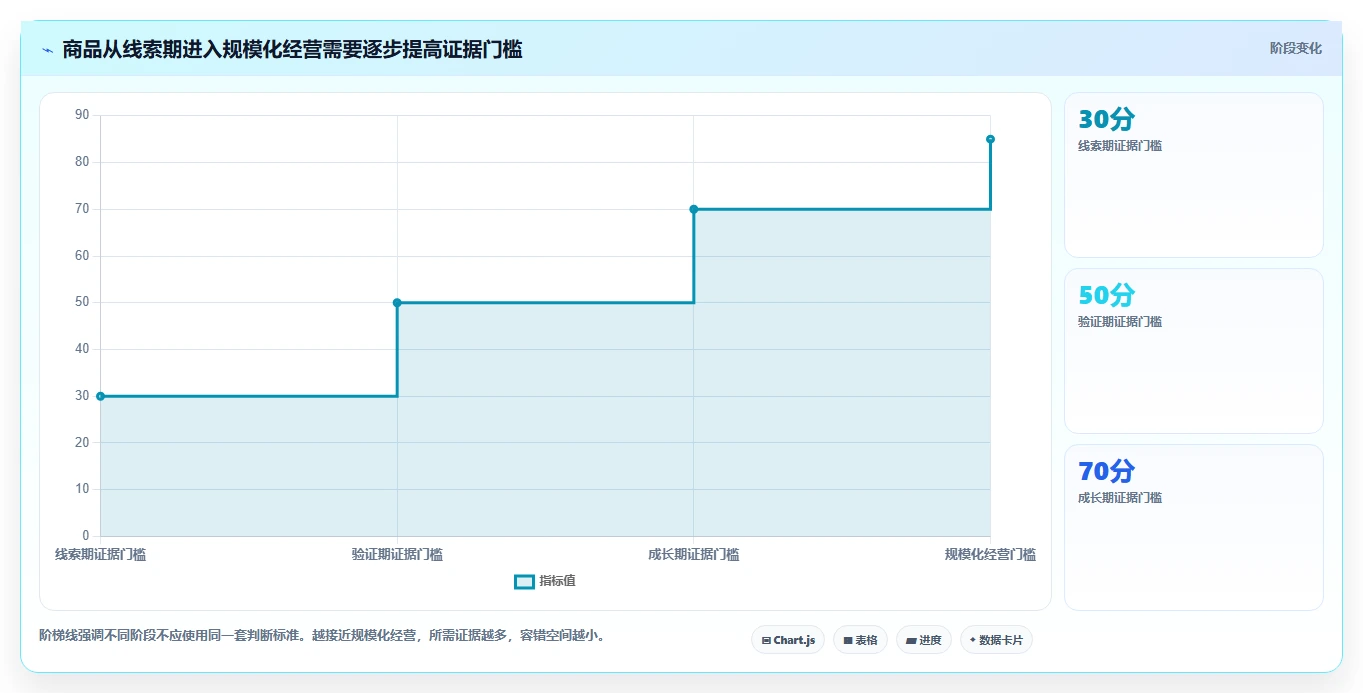Image resolution: width=1363 pixels, height=693 pixels.
Task: Click the data point at value 85
Action: pyautogui.click(x=990, y=139)
